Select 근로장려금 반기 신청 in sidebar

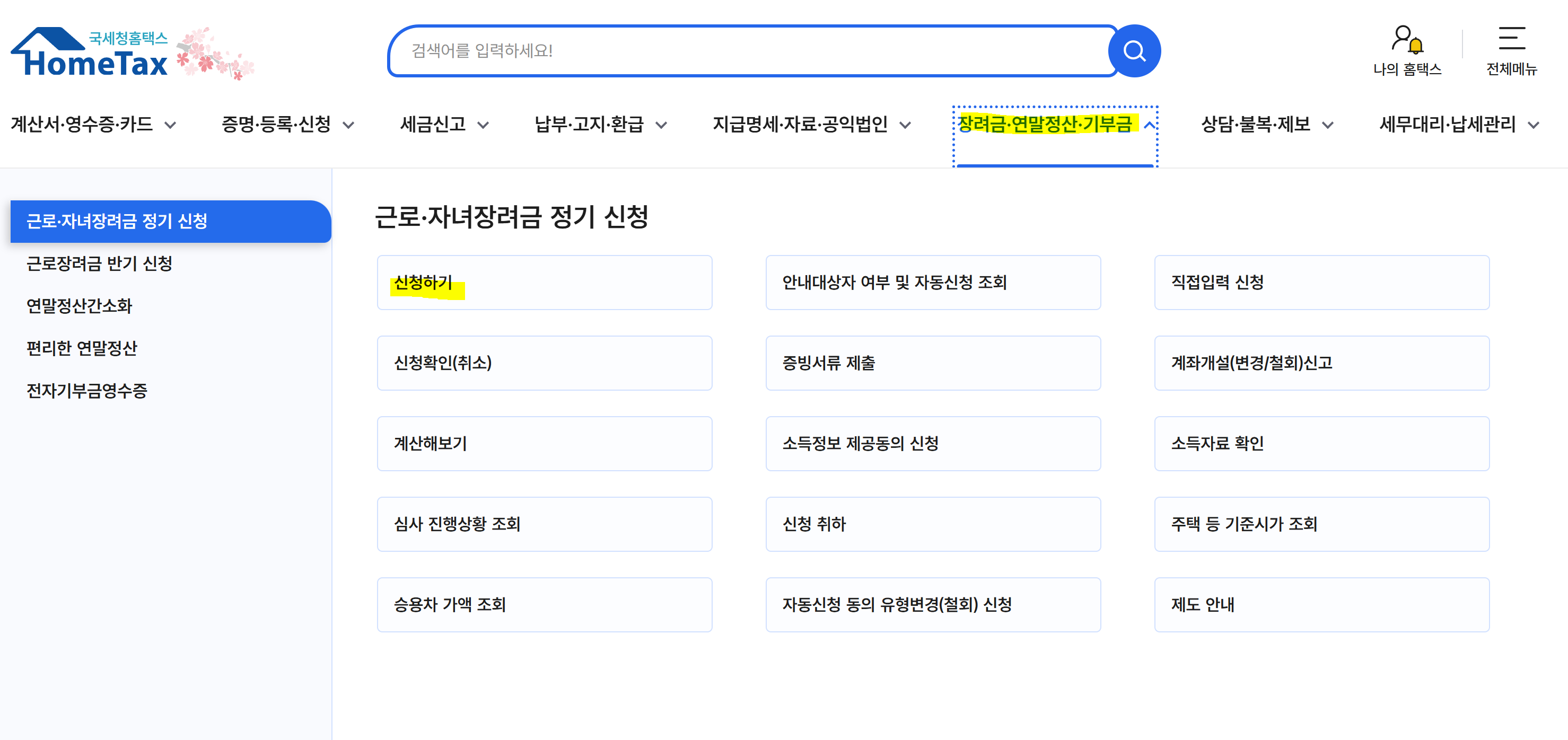99,265
